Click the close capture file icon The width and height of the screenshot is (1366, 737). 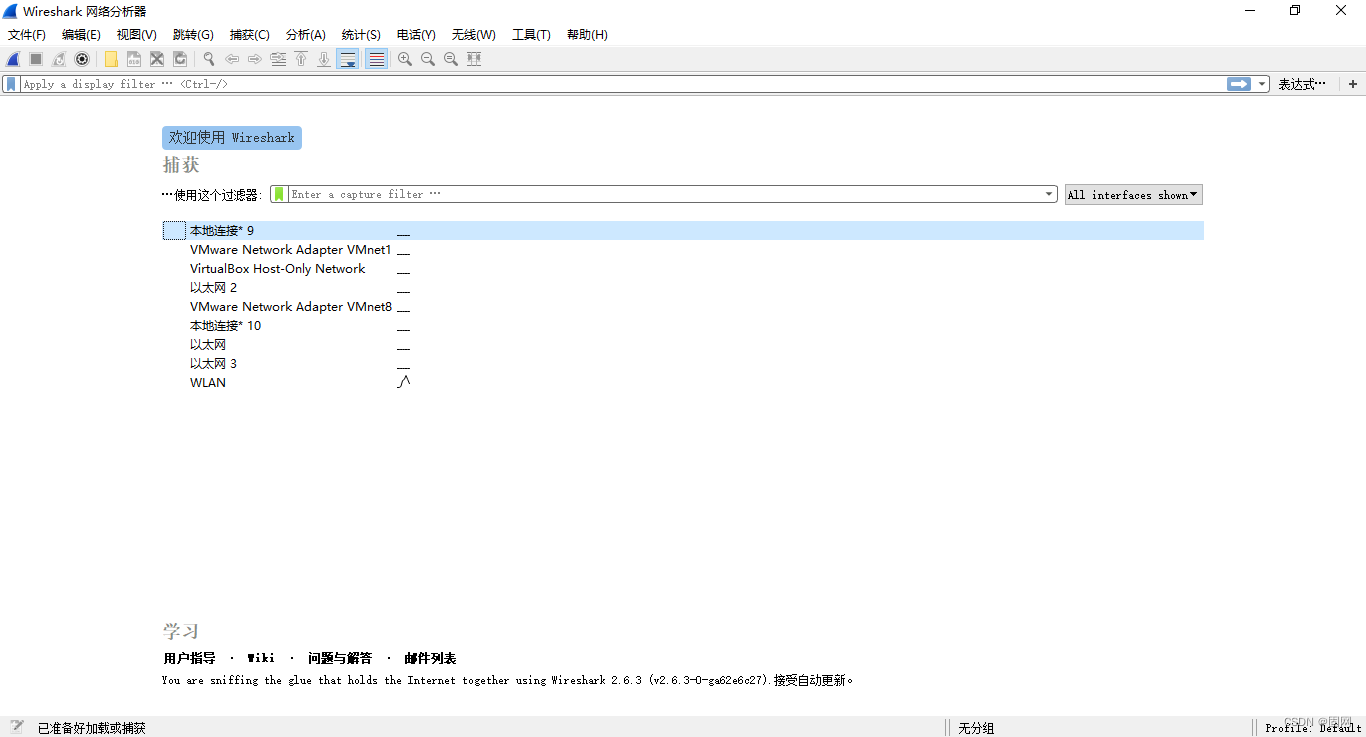click(157, 59)
